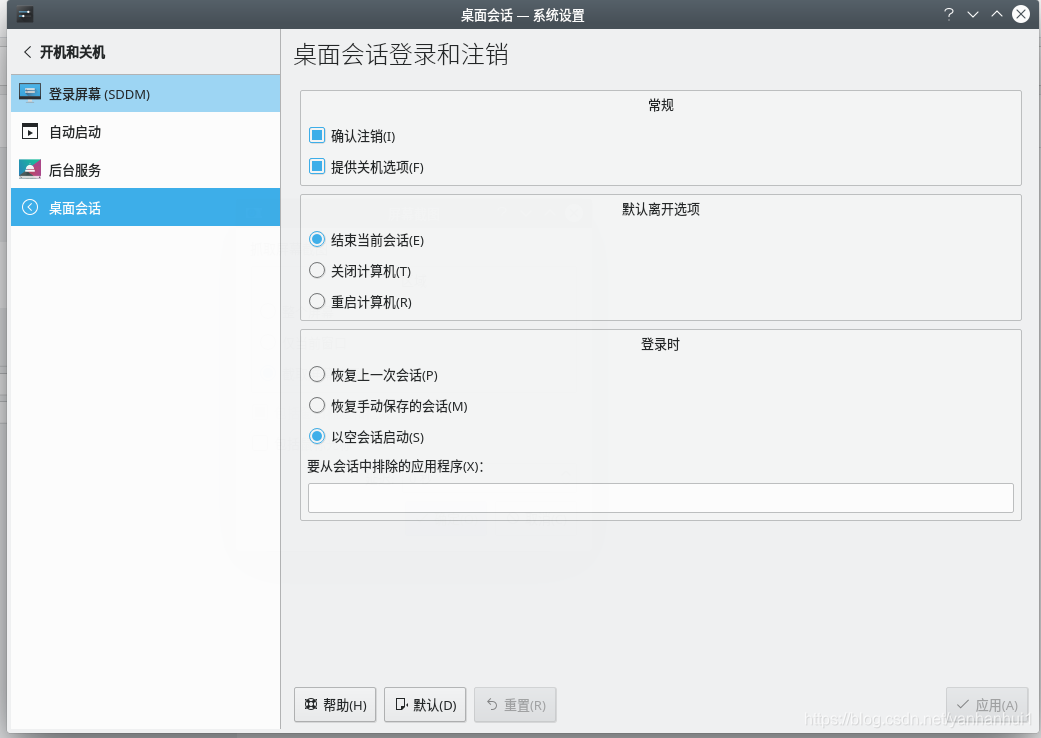This screenshot has height=738, width=1041.
Task: Click the 常规 group title
Action: (x=661, y=105)
